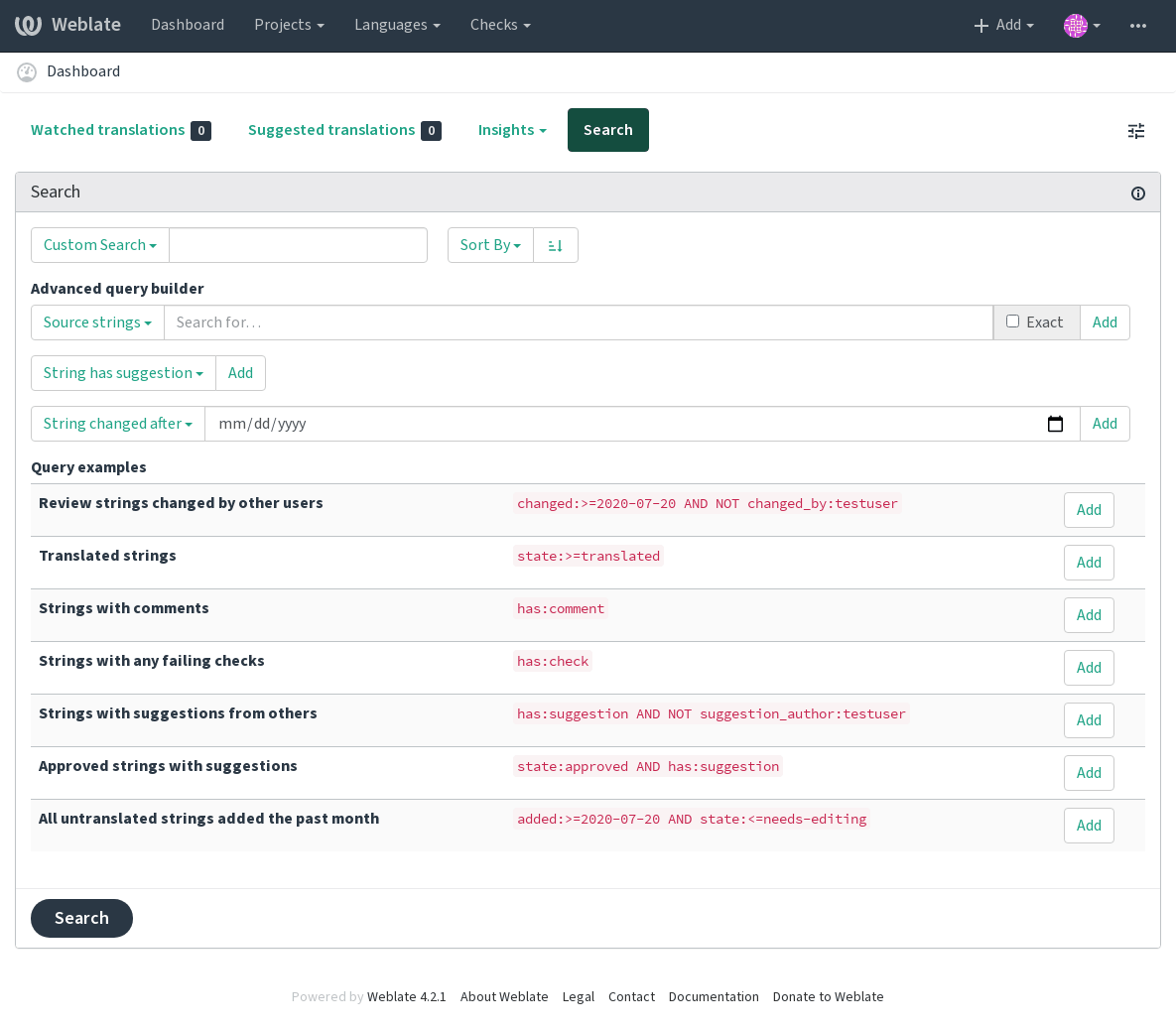Switch to Watched translations tab
This screenshot has width=1176, height=1030.
[121, 130]
